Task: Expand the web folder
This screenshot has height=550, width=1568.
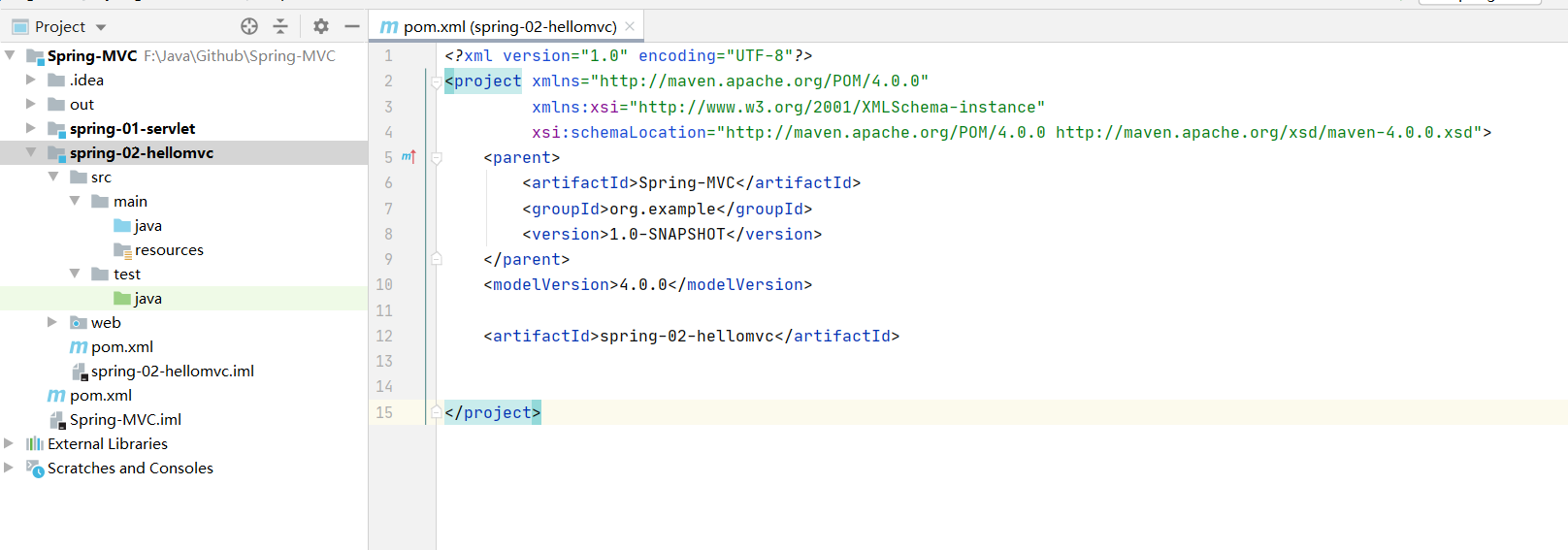Action: click(52, 322)
